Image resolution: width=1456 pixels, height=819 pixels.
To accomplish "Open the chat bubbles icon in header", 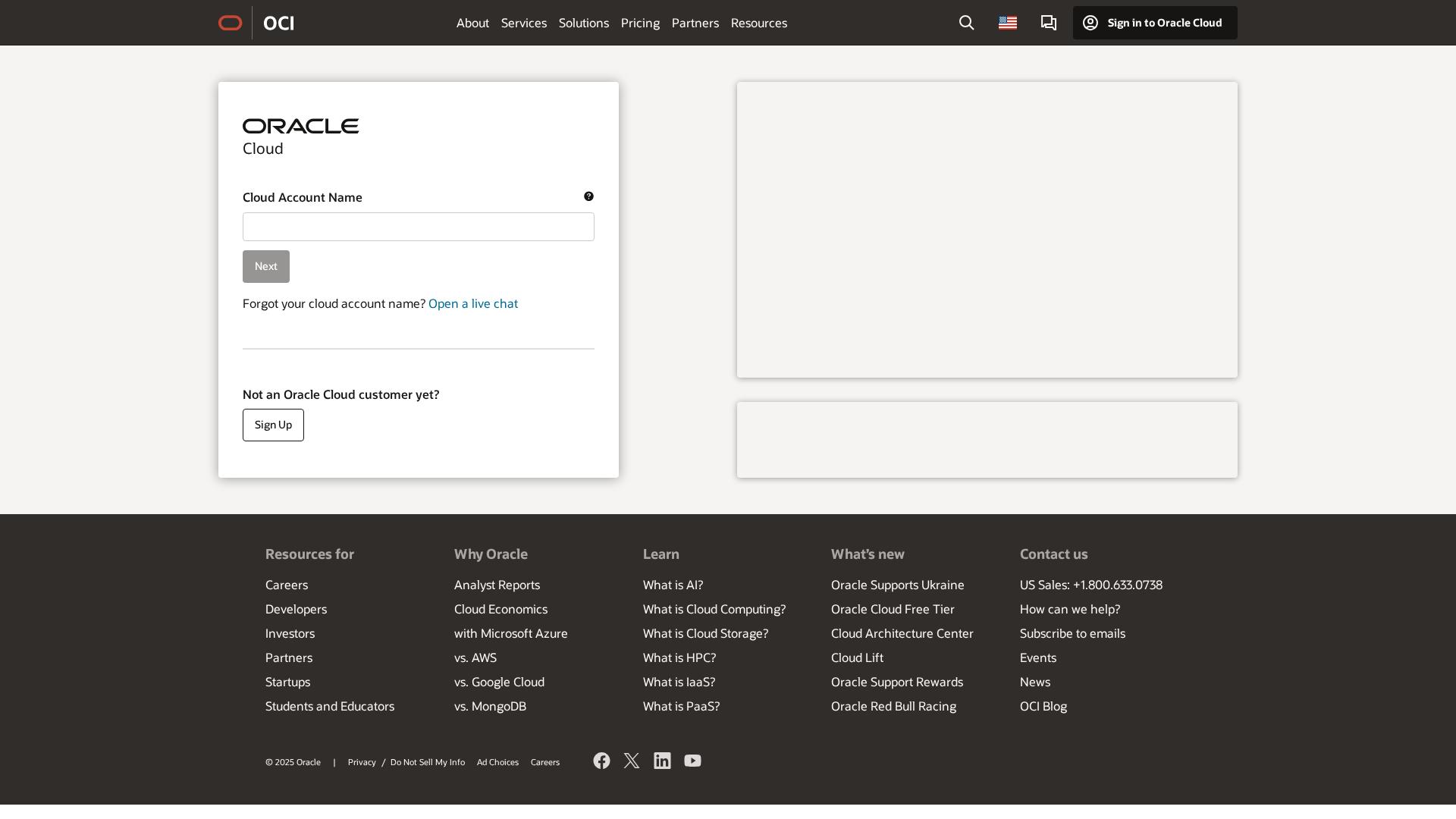I will point(1049,23).
